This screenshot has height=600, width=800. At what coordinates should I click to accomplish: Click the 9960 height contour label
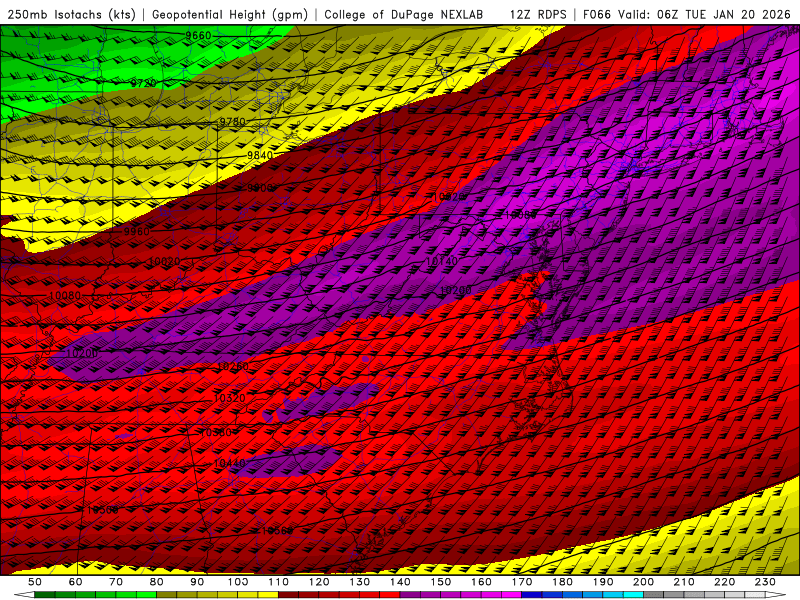coord(137,232)
